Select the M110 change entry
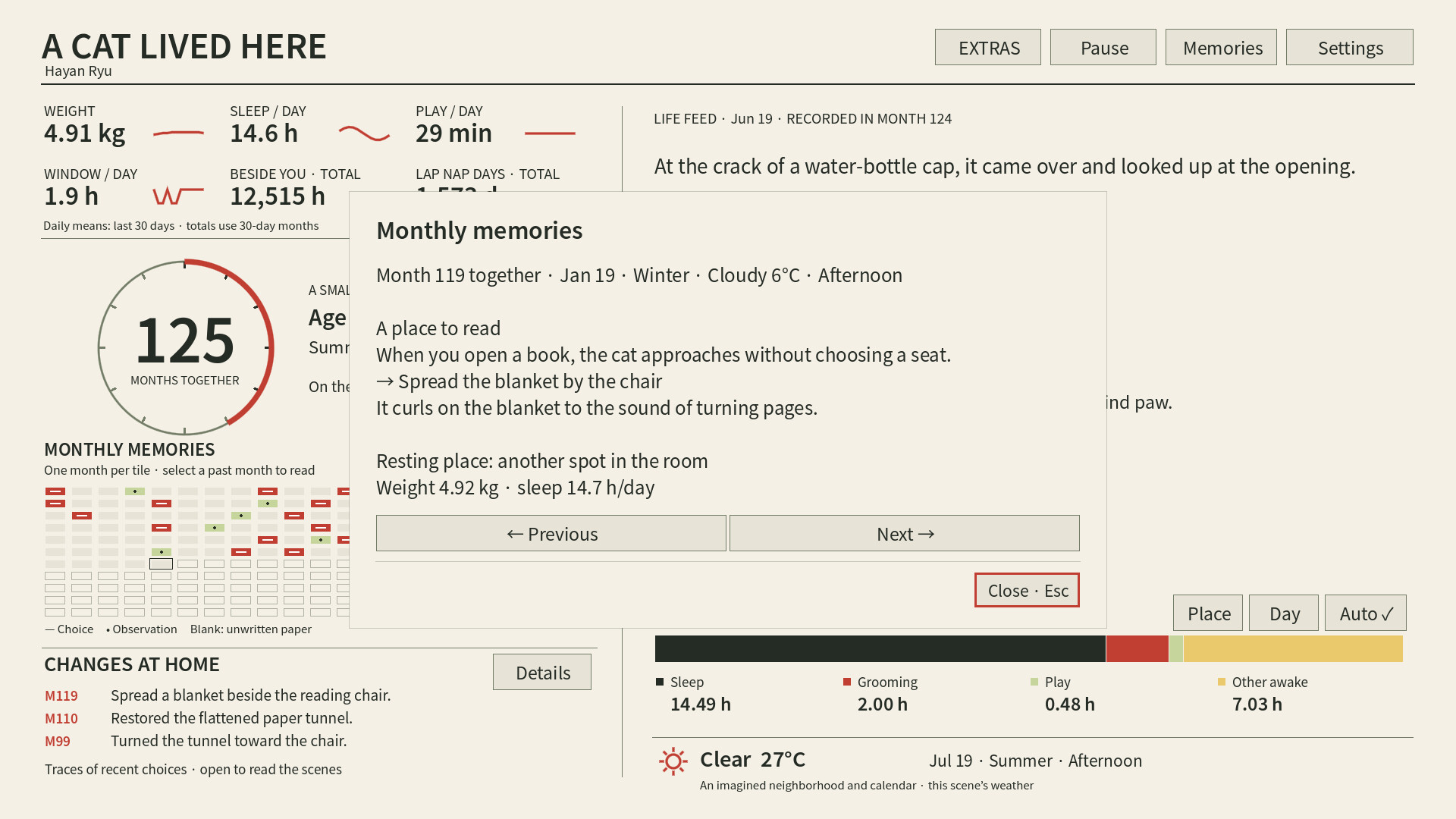This screenshot has height=819, width=1456. (x=199, y=718)
